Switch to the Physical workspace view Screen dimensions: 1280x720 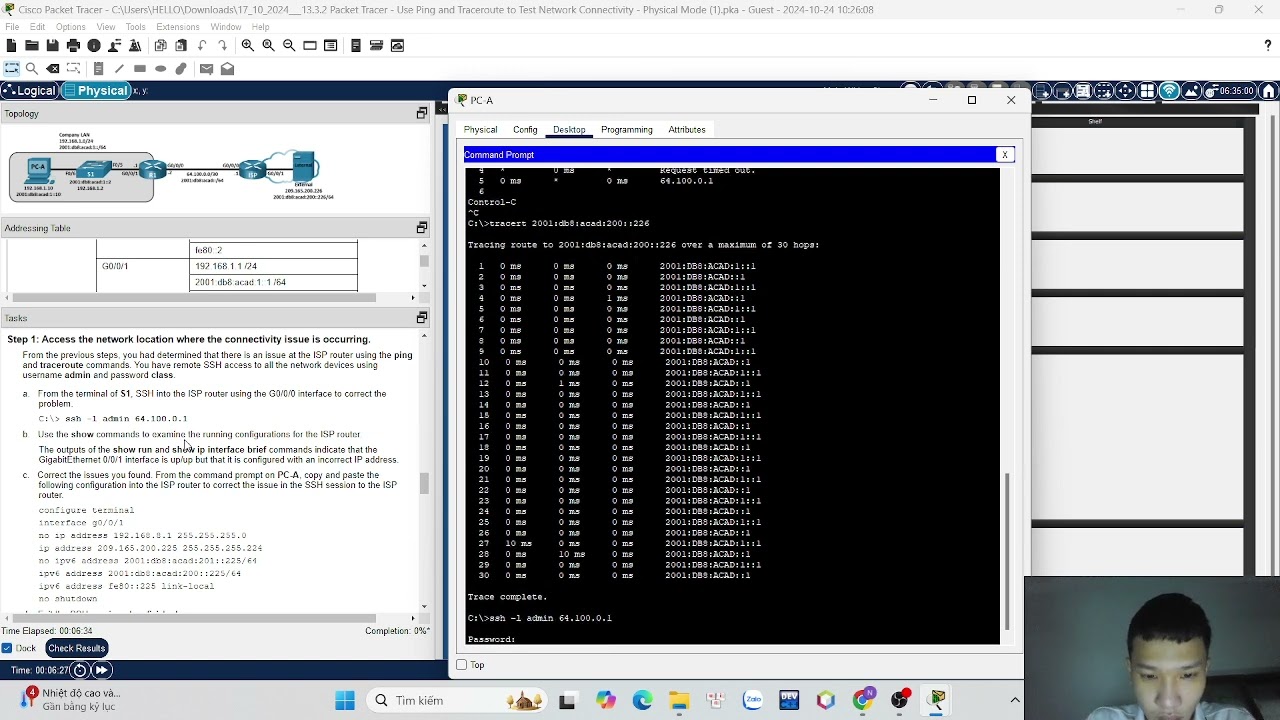point(96,91)
